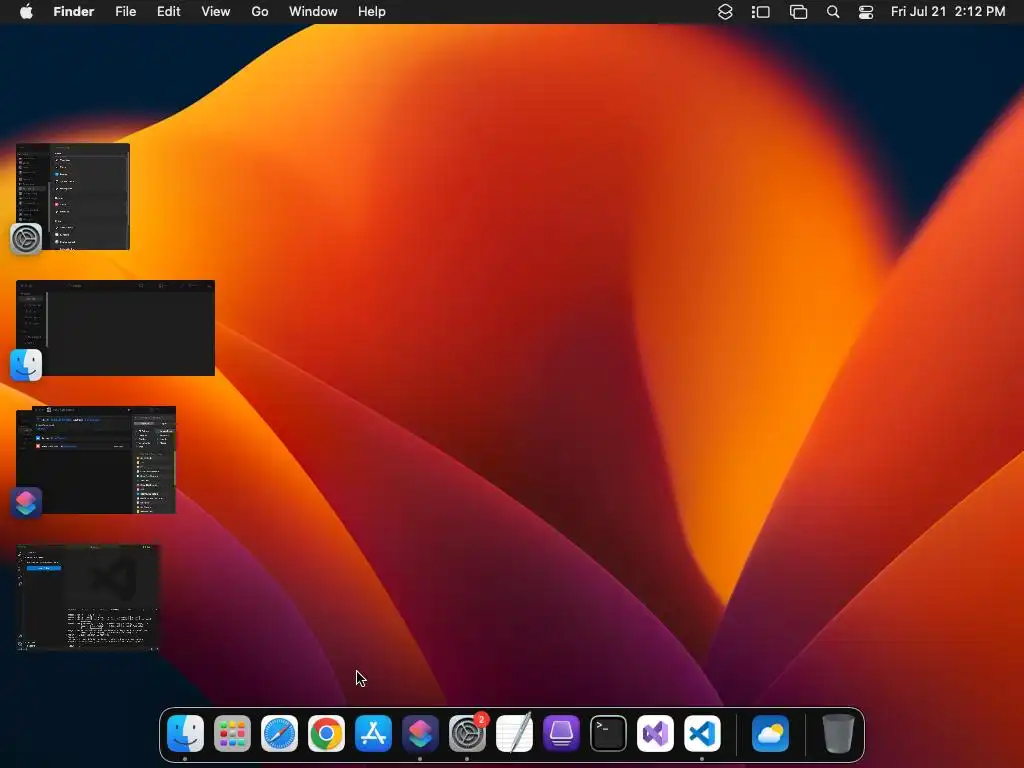Screen dimensions: 1024x768
Task: Launch Safari from the Dock
Action: tap(280, 733)
